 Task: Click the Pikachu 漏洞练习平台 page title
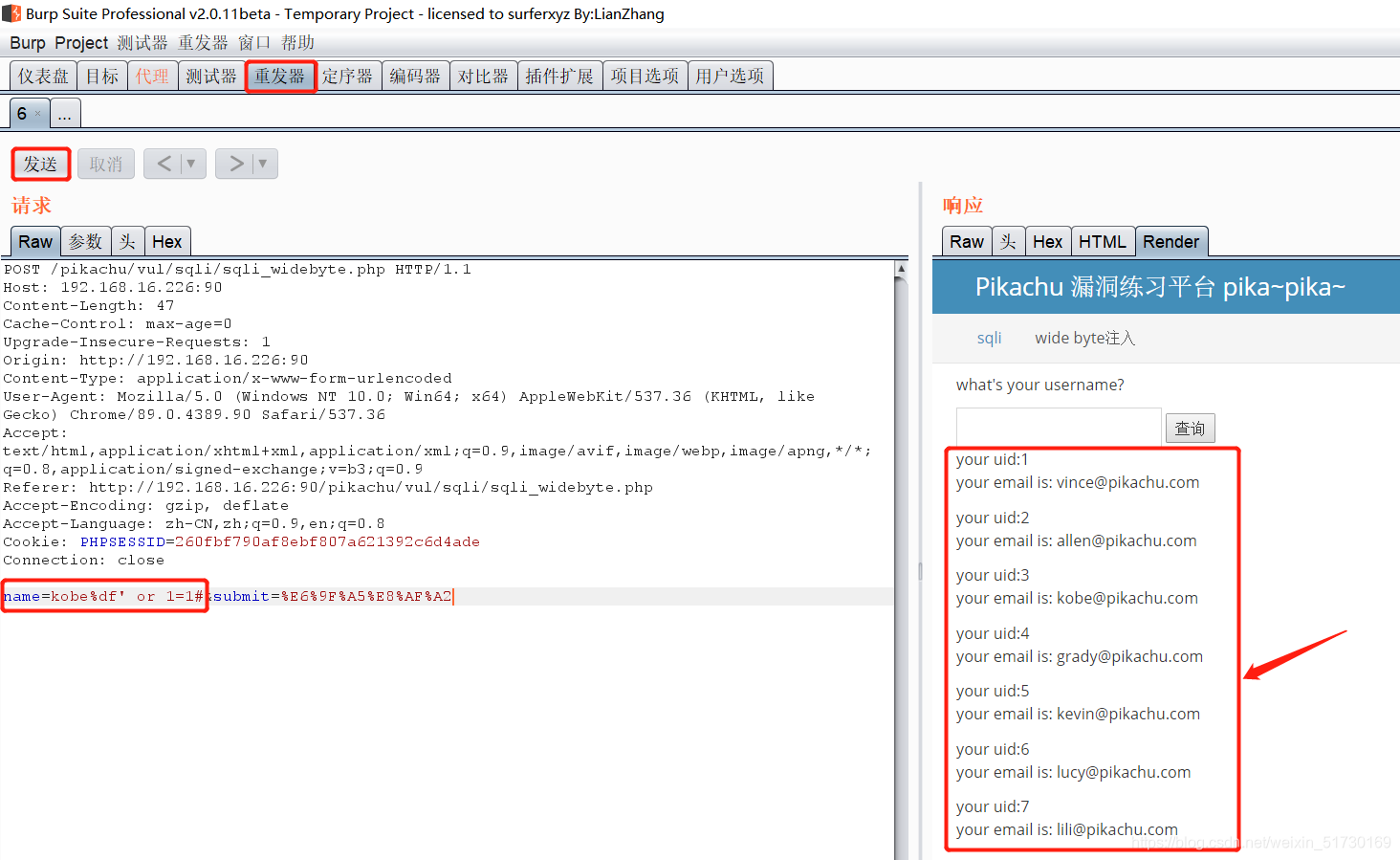click(x=1160, y=287)
